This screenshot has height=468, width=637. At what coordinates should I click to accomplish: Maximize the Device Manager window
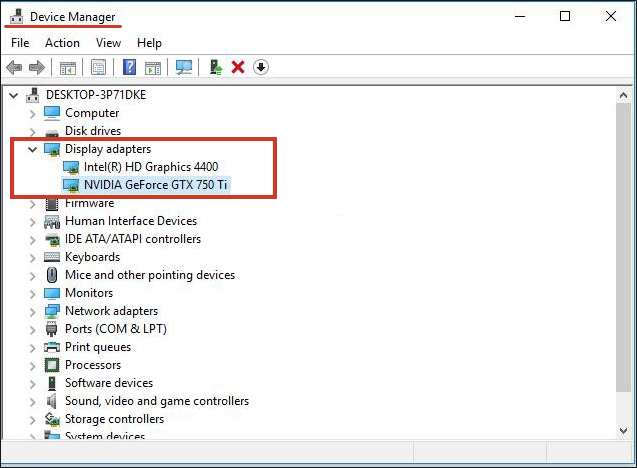click(565, 16)
